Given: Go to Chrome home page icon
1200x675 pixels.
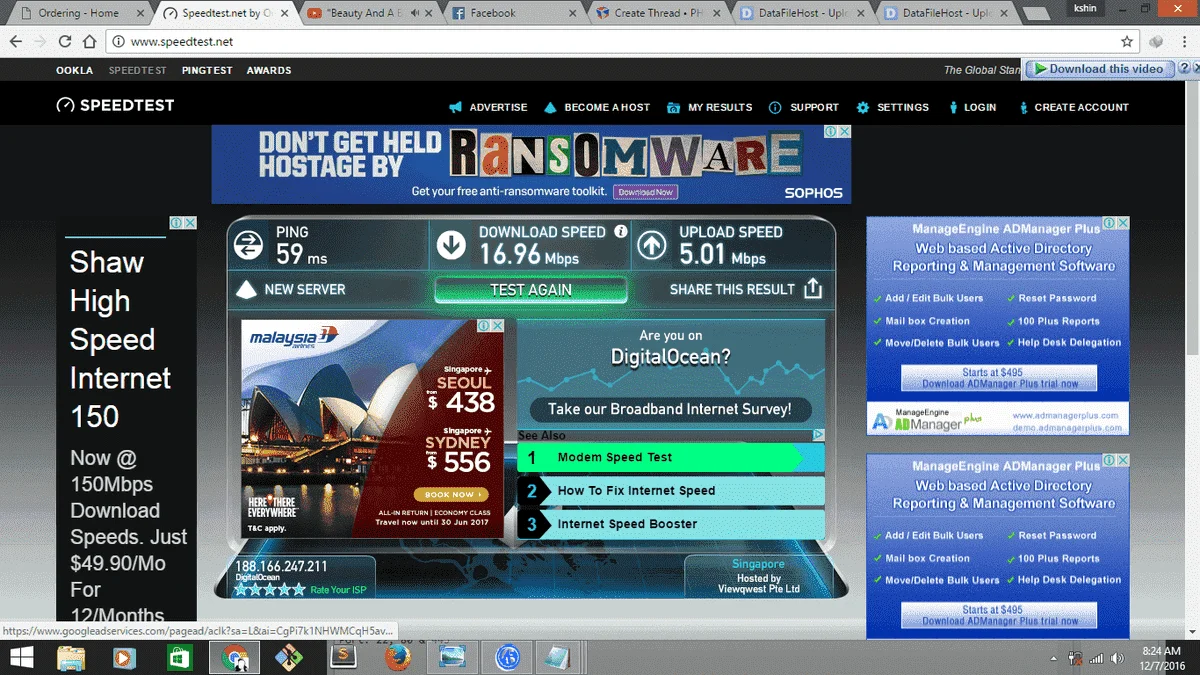Looking at the screenshot, I should (x=89, y=42).
